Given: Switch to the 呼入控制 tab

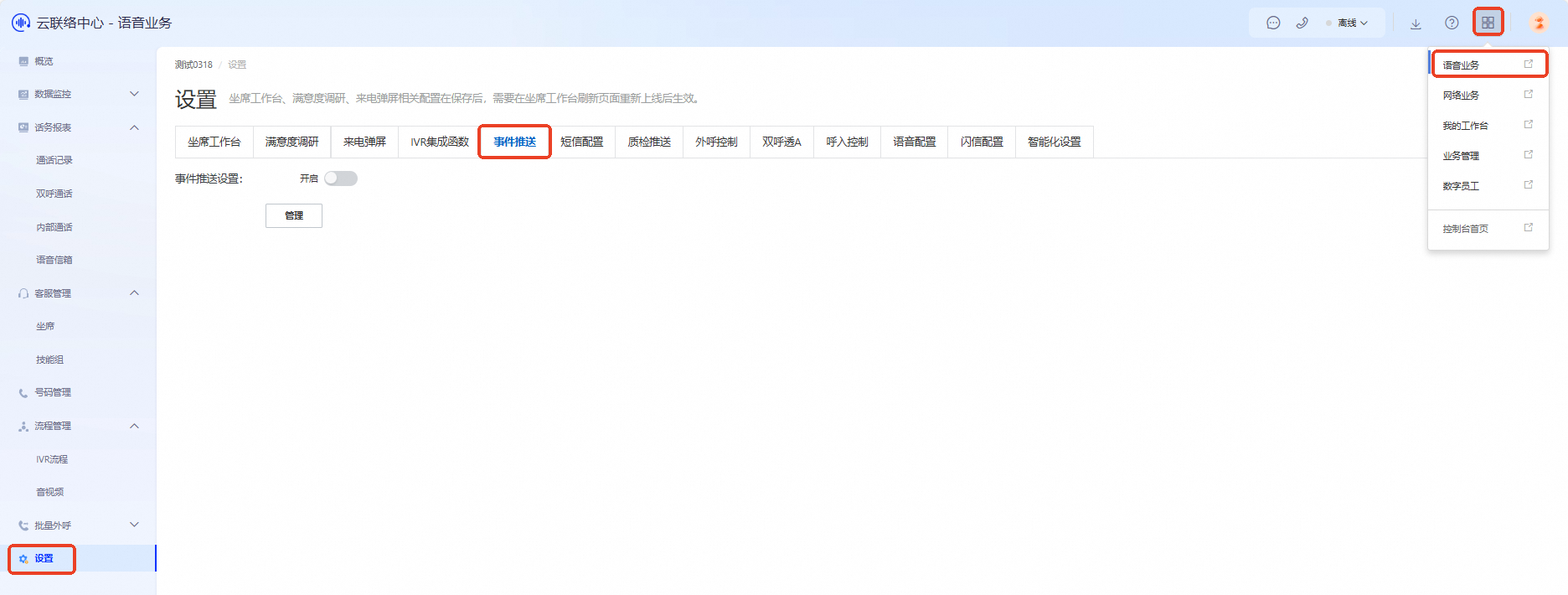Looking at the screenshot, I should click(847, 142).
